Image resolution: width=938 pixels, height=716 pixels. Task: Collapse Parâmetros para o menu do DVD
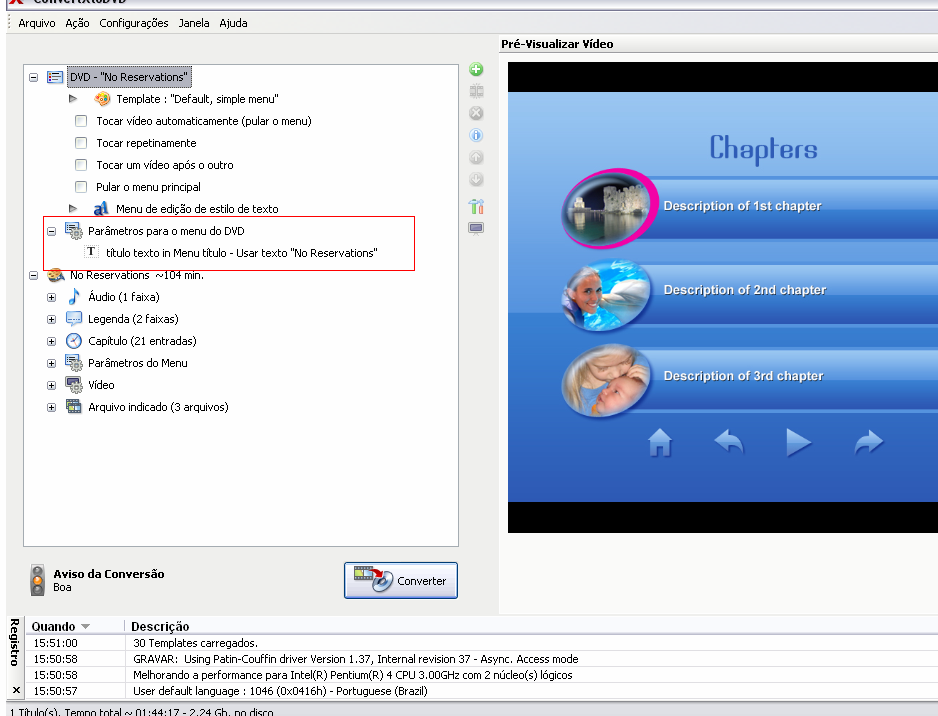(x=51, y=231)
